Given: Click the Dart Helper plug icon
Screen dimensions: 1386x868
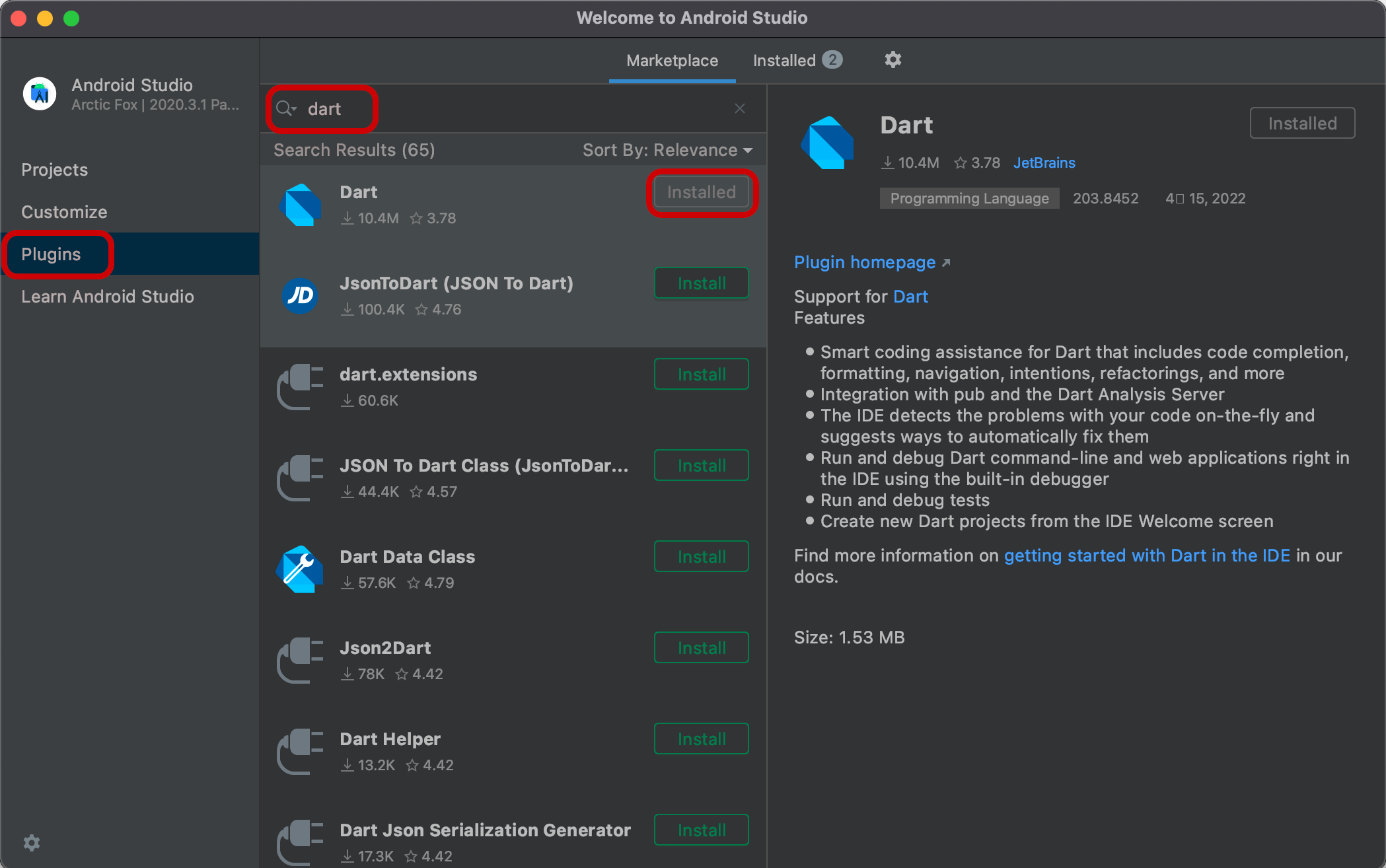Looking at the screenshot, I should point(301,752).
